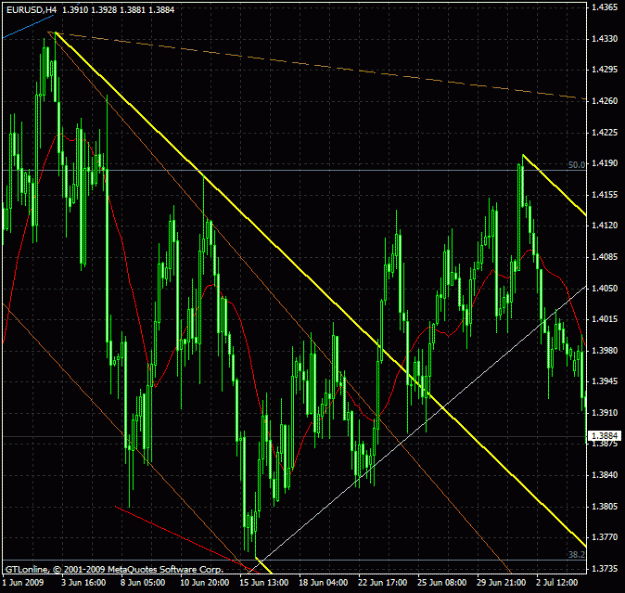Click the 1.3980 price axis label
This screenshot has width=625, height=593.
[605, 350]
